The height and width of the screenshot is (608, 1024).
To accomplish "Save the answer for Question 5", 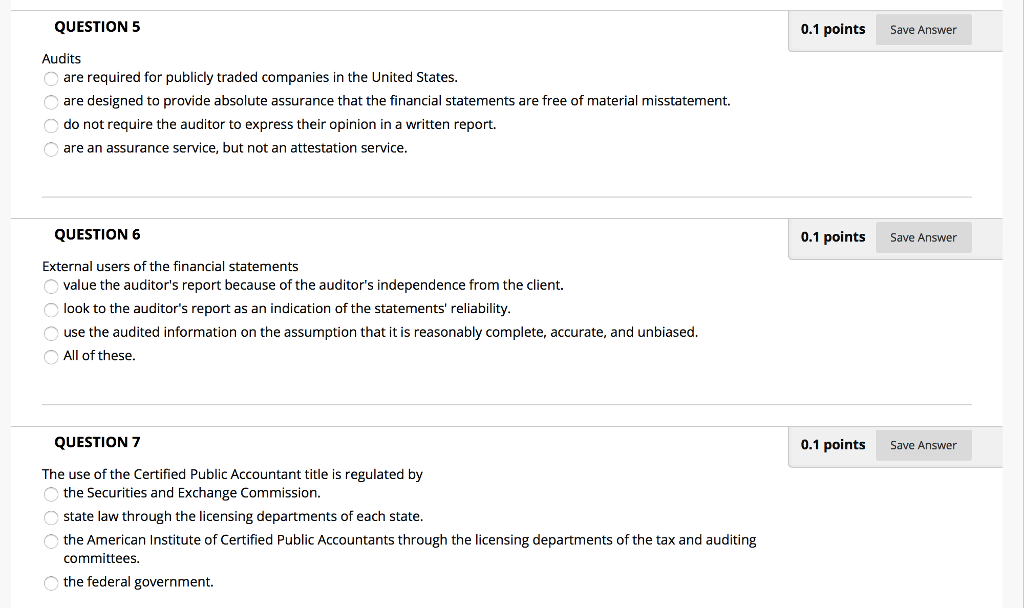I will point(922,29).
